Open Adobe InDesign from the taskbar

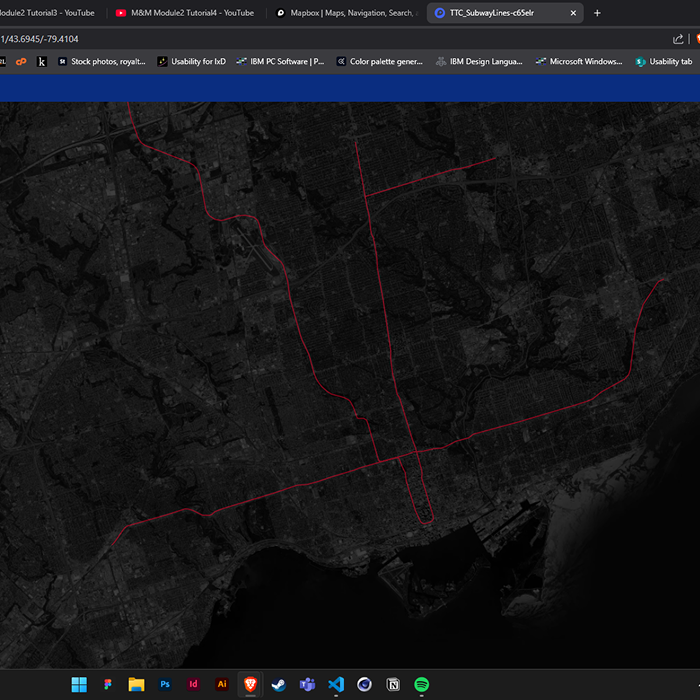point(193,684)
